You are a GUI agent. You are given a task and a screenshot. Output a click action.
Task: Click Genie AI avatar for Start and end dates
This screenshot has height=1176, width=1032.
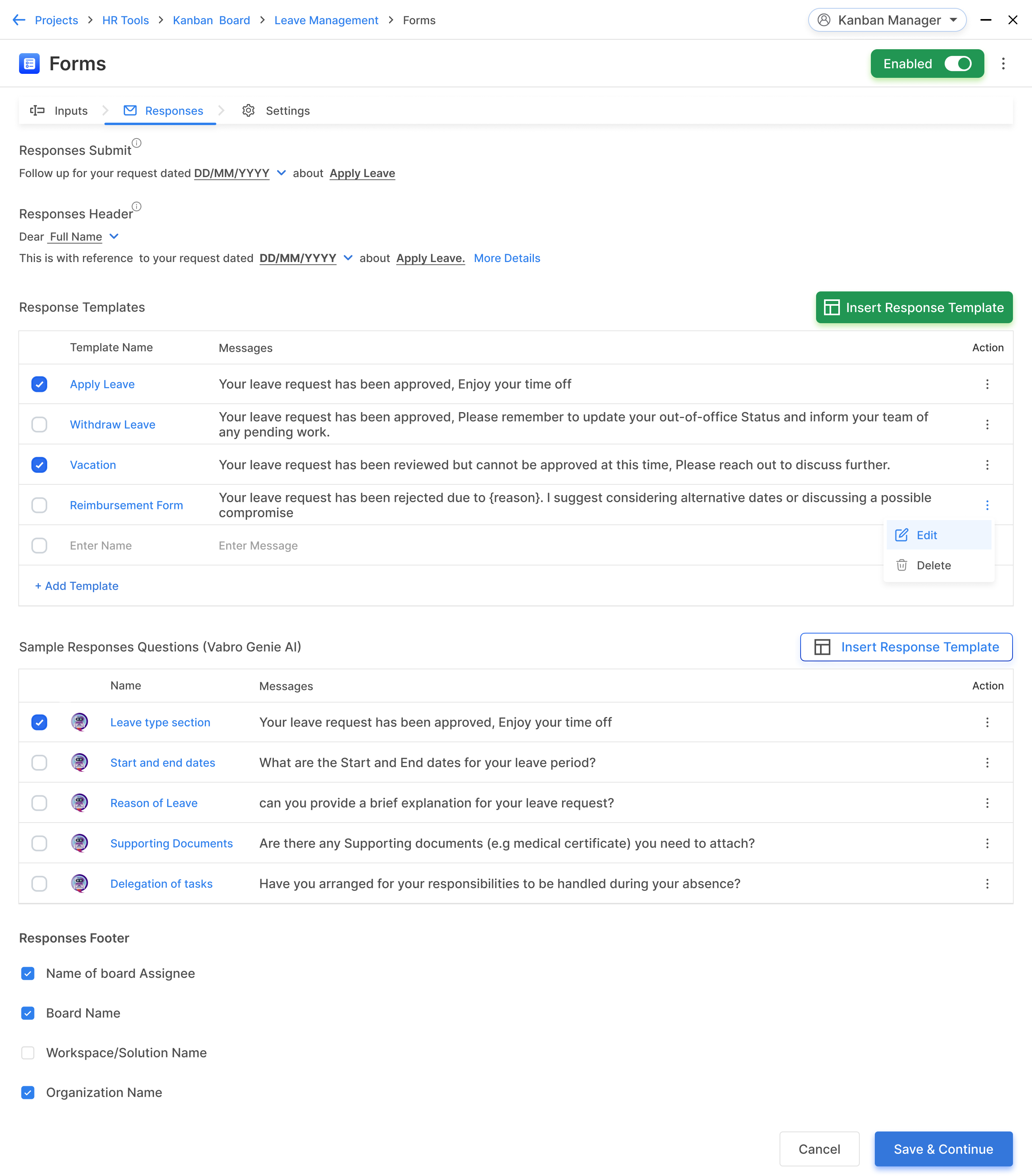pos(79,762)
